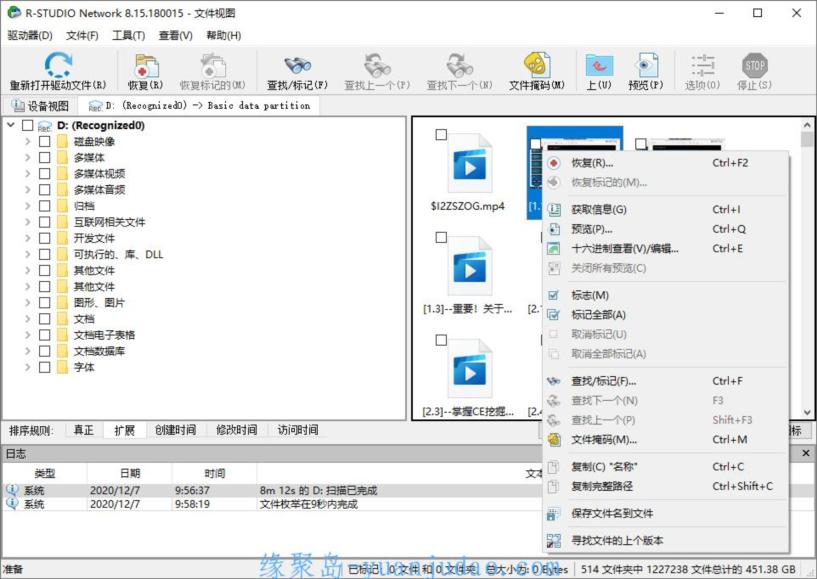This screenshot has width=817, height=579.
Task: Sort files by 真正 rule
Action: click(x=83, y=430)
